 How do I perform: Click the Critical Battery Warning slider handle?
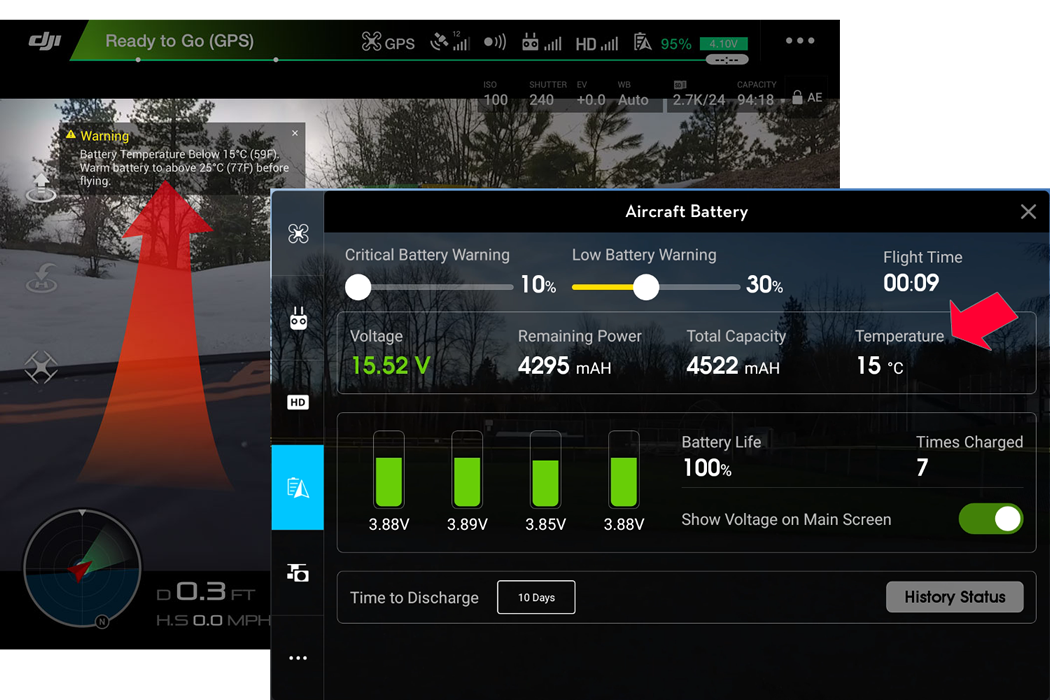click(358, 287)
